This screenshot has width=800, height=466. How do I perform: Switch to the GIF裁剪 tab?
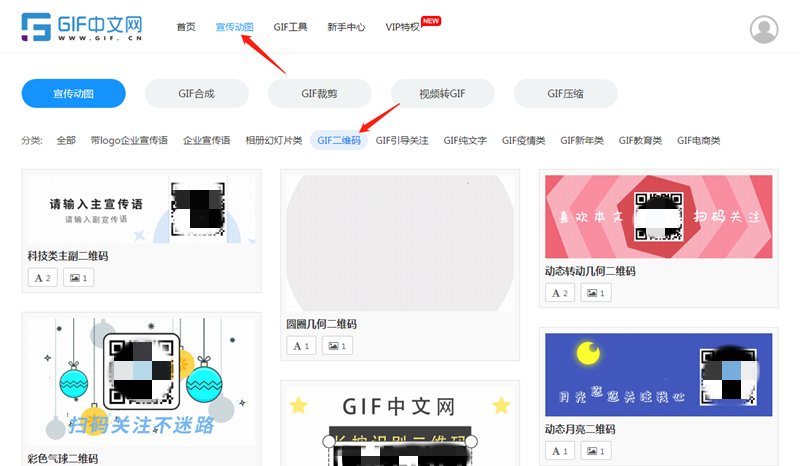click(x=319, y=93)
